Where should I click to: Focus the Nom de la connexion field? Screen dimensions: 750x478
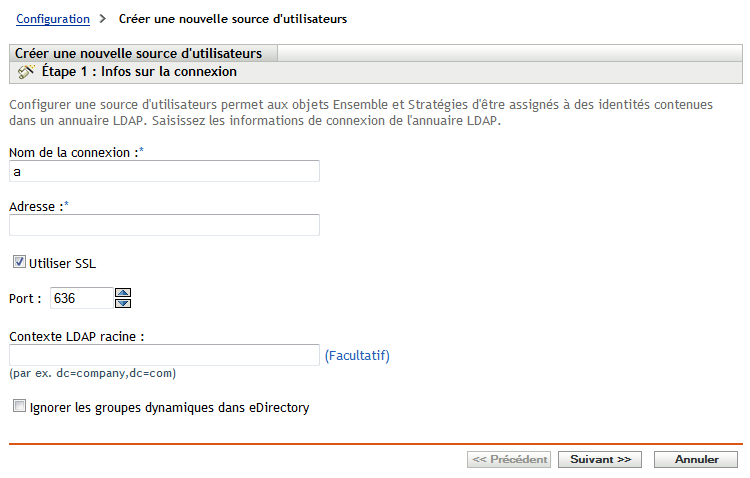[164, 172]
